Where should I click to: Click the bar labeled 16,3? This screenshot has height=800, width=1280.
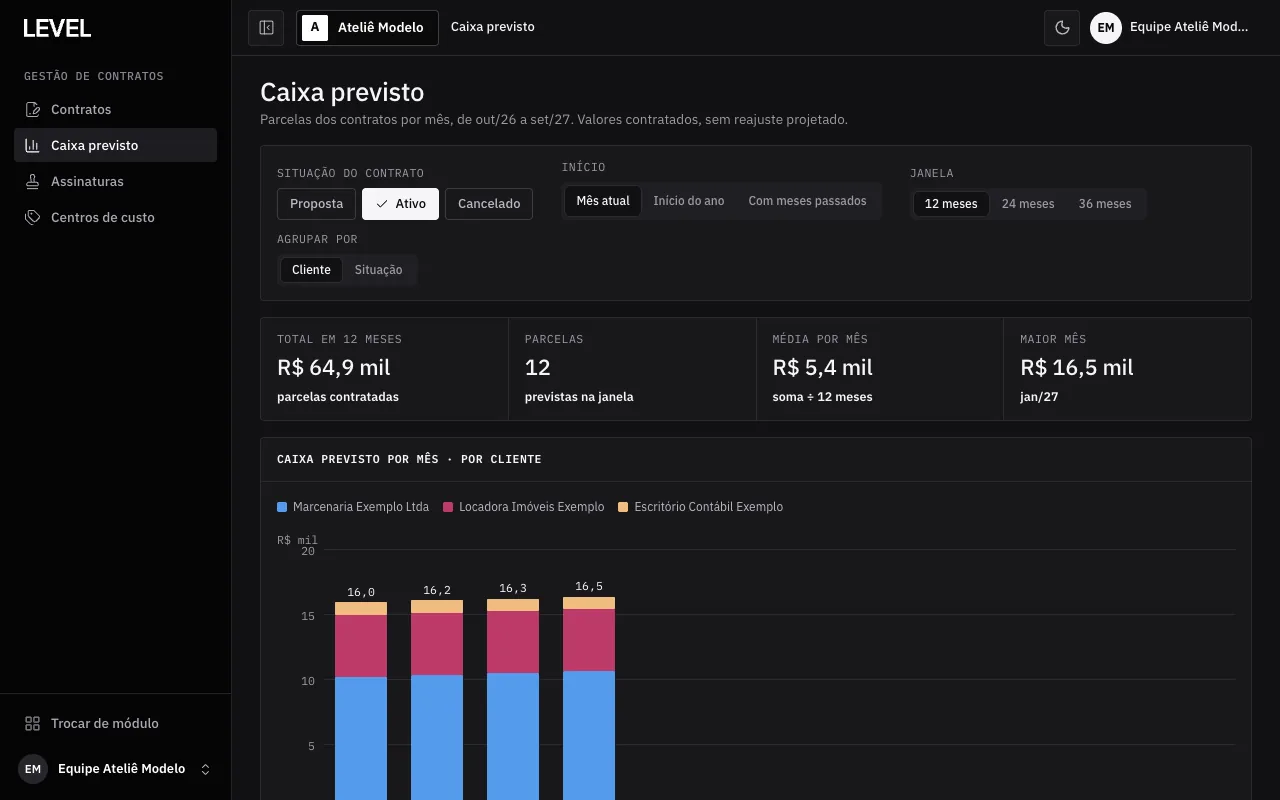coord(513,699)
